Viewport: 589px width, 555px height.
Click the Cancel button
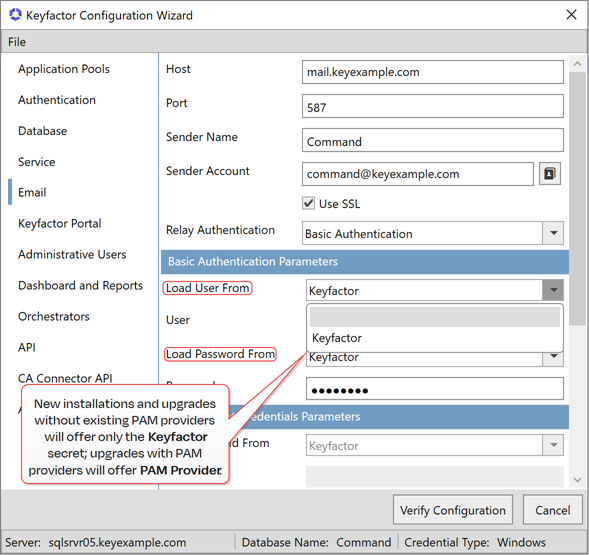click(x=553, y=510)
